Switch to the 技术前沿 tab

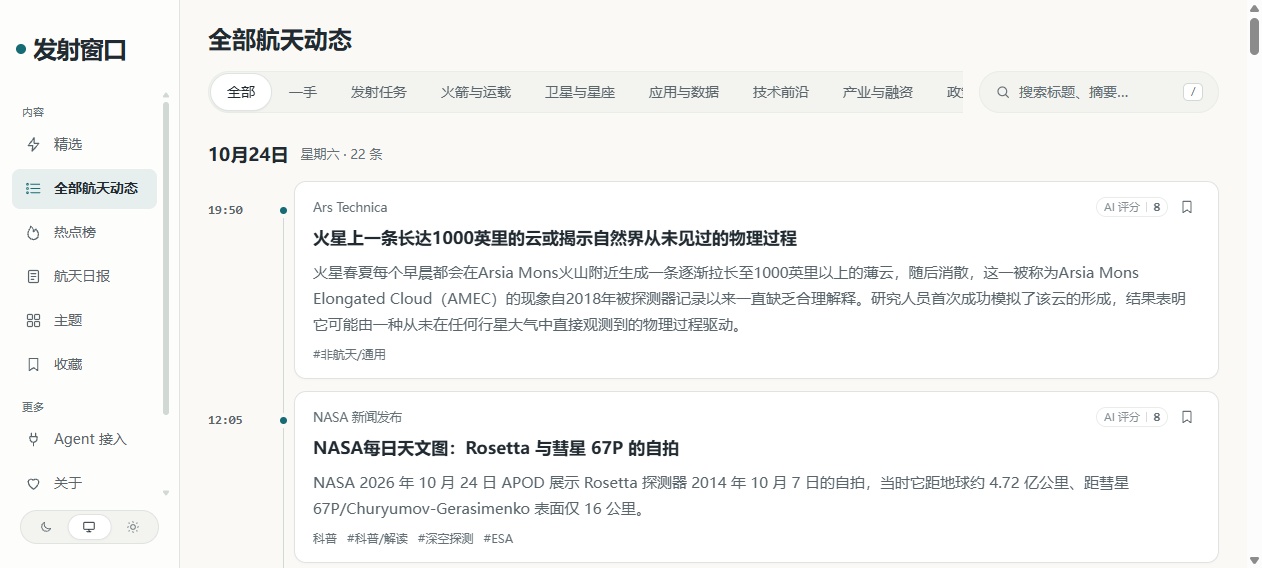[x=781, y=92]
